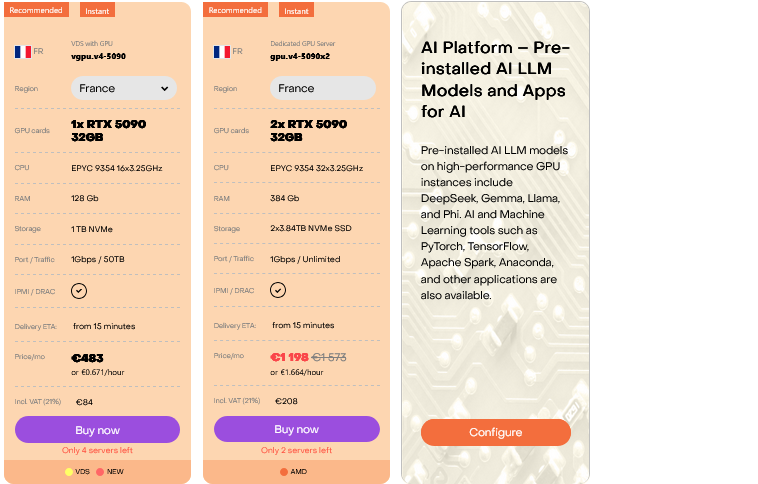The image size is (758, 484).
Task: Click IPMI checkmark icon on vgpu.v4-5090 card
Action: (x=79, y=291)
